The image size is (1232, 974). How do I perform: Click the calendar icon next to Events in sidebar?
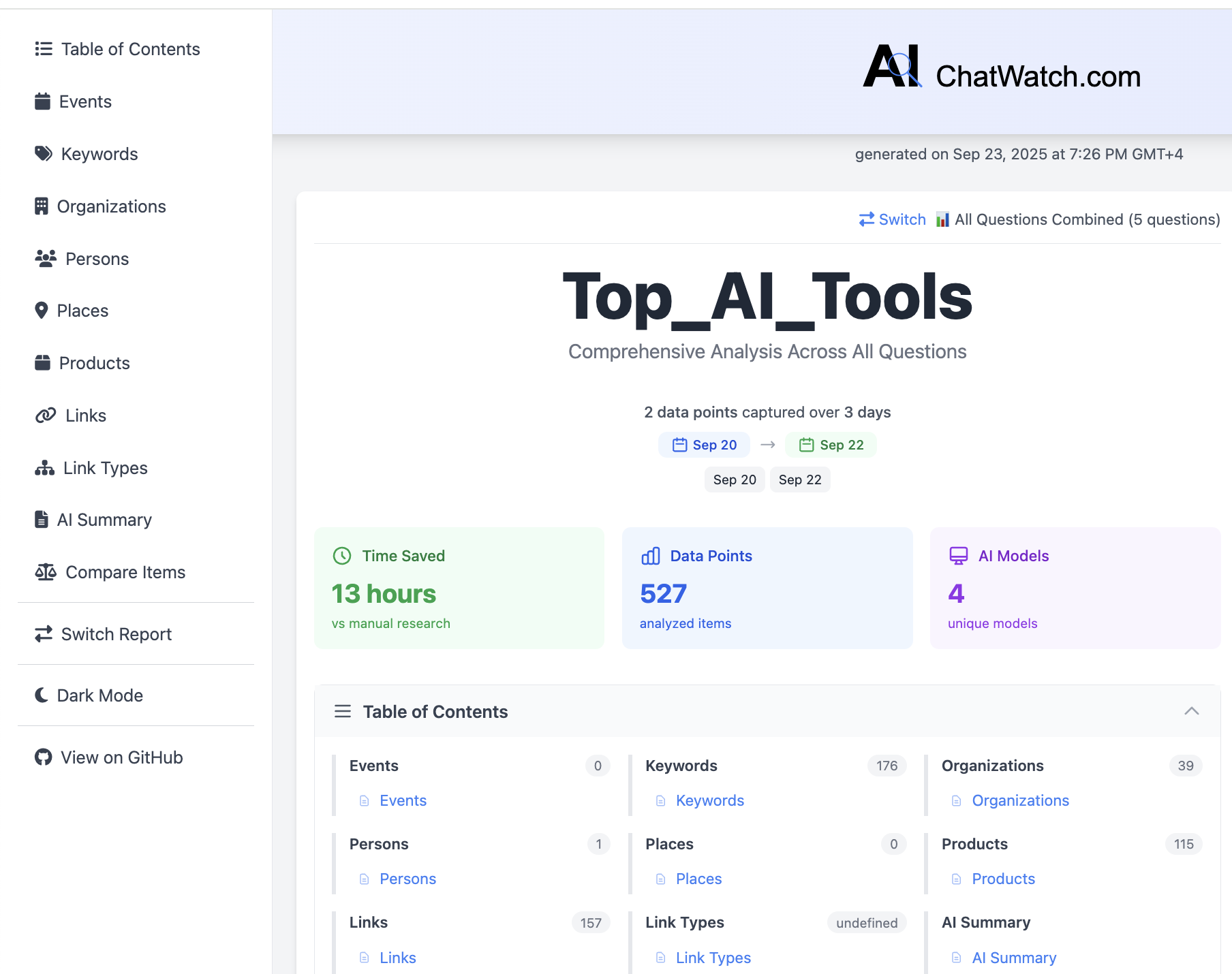tap(42, 101)
